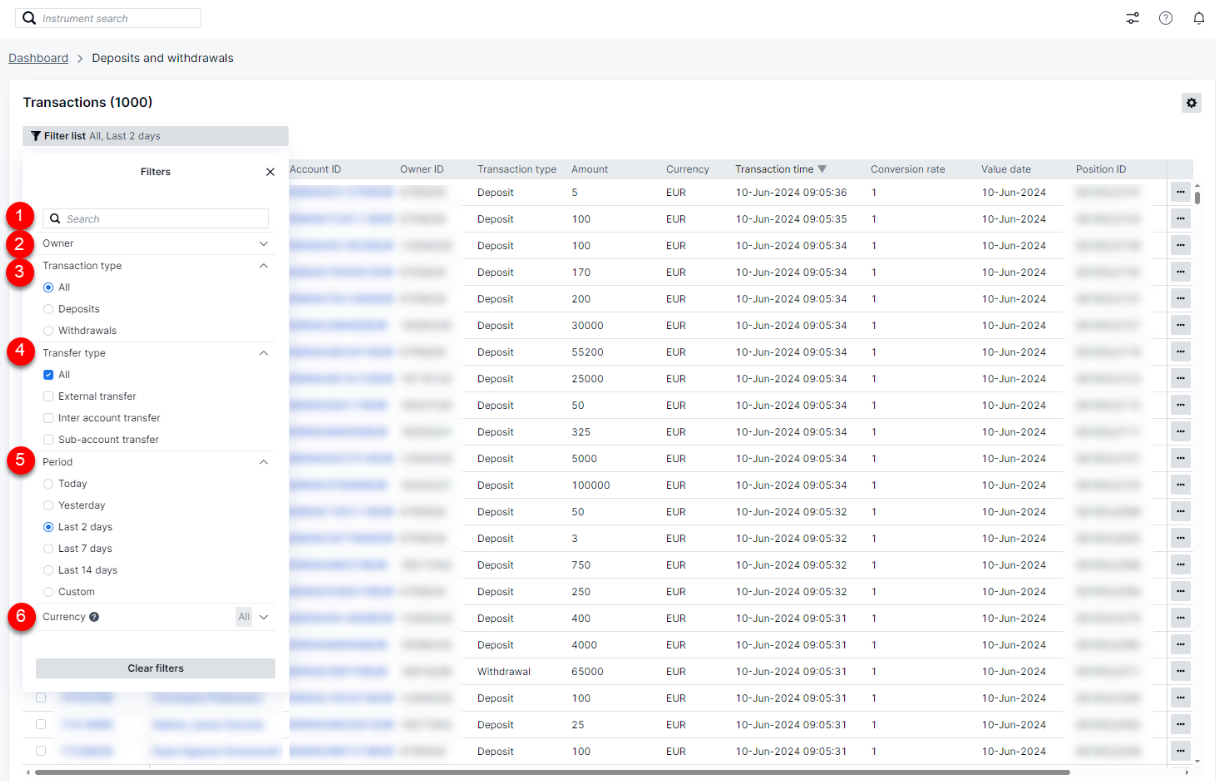Select the Last 7 days period option

click(x=48, y=549)
